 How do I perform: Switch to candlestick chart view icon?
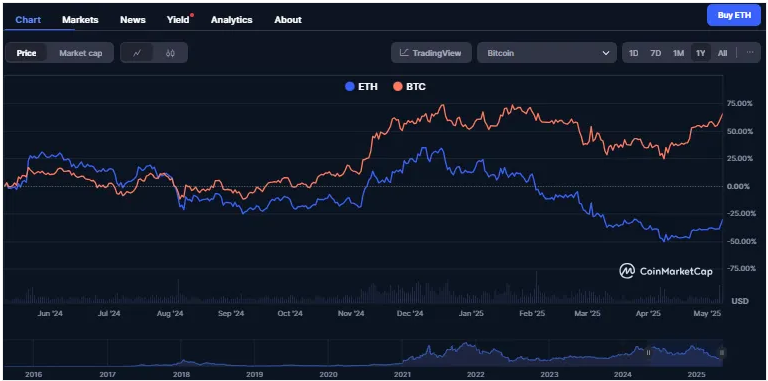[170, 53]
